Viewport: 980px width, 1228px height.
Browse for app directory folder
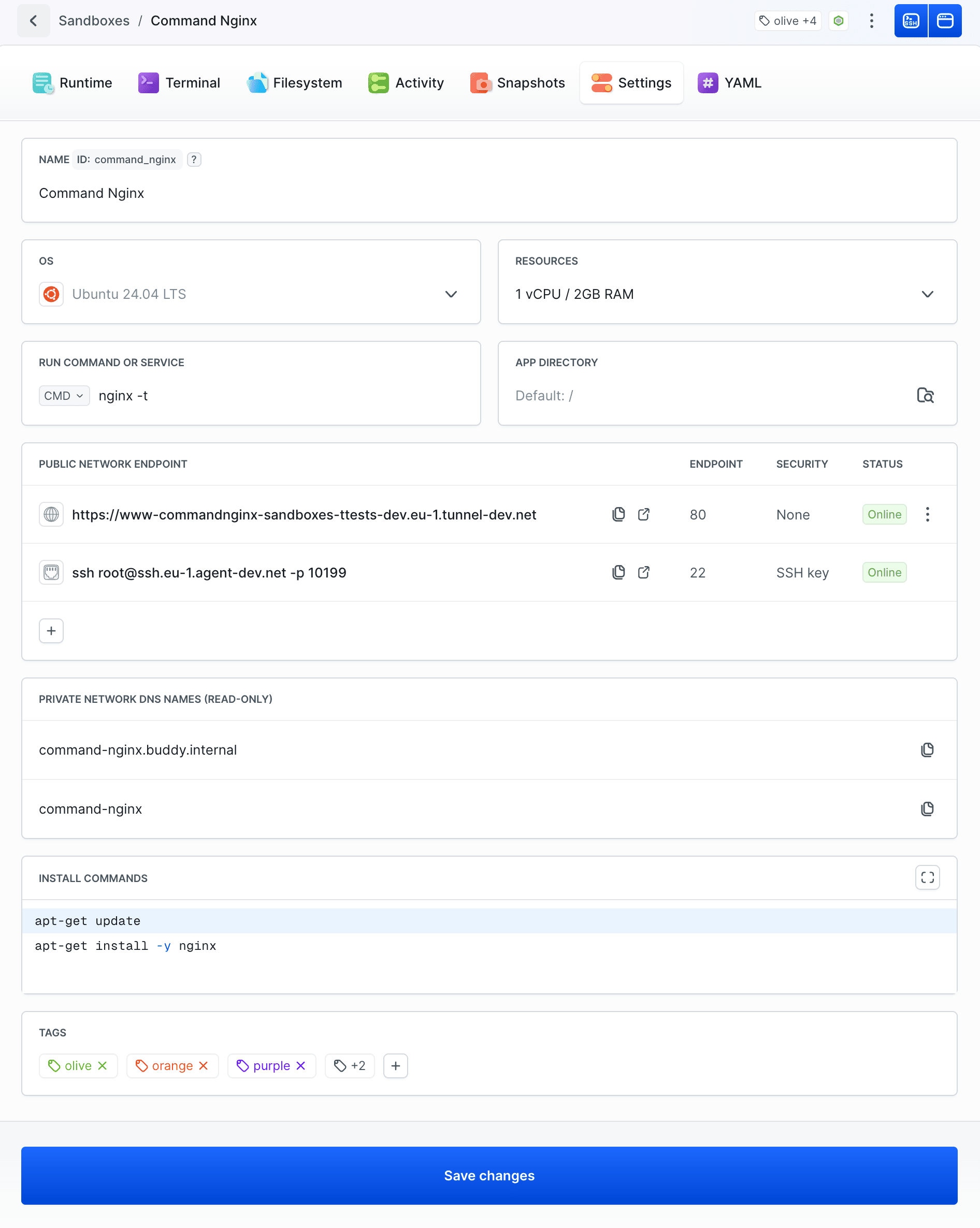point(925,395)
